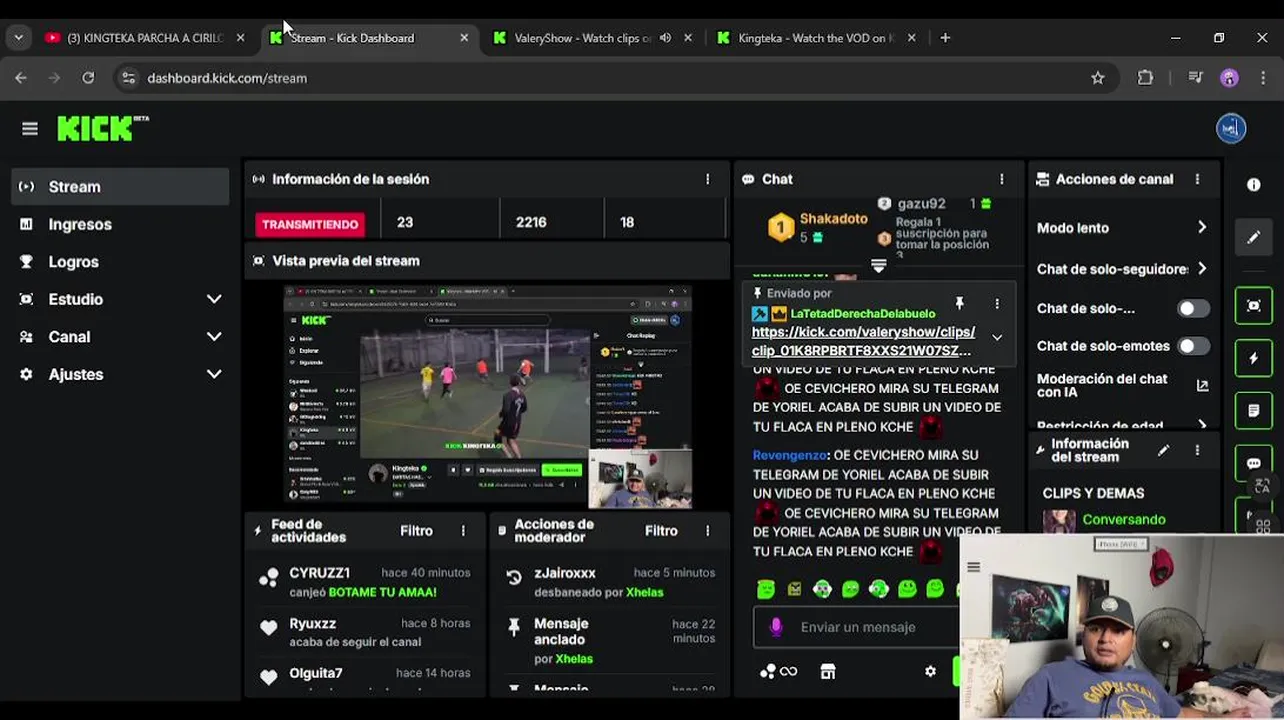Open Acciones de canal options menu
This screenshot has height=720, width=1284.
point(1197,179)
